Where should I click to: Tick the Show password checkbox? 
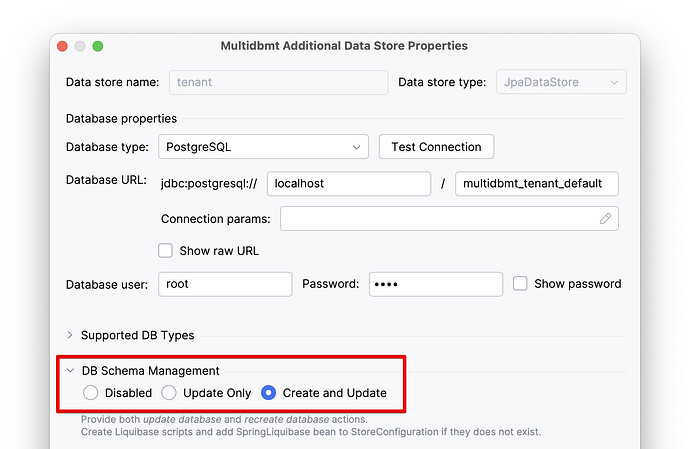click(520, 284)
